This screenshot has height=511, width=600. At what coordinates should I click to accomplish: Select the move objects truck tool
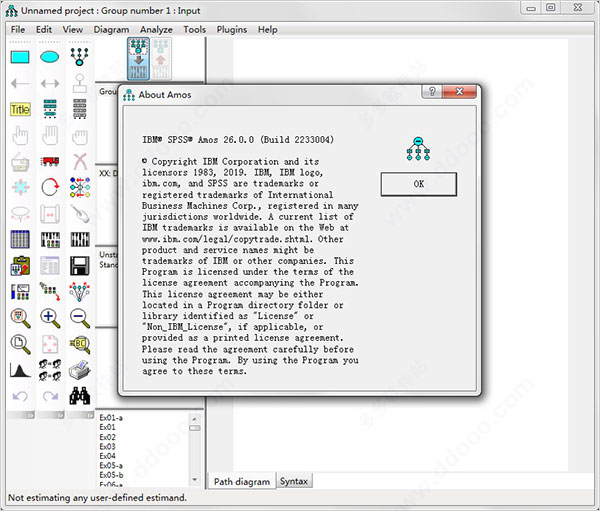pos(50,162)
